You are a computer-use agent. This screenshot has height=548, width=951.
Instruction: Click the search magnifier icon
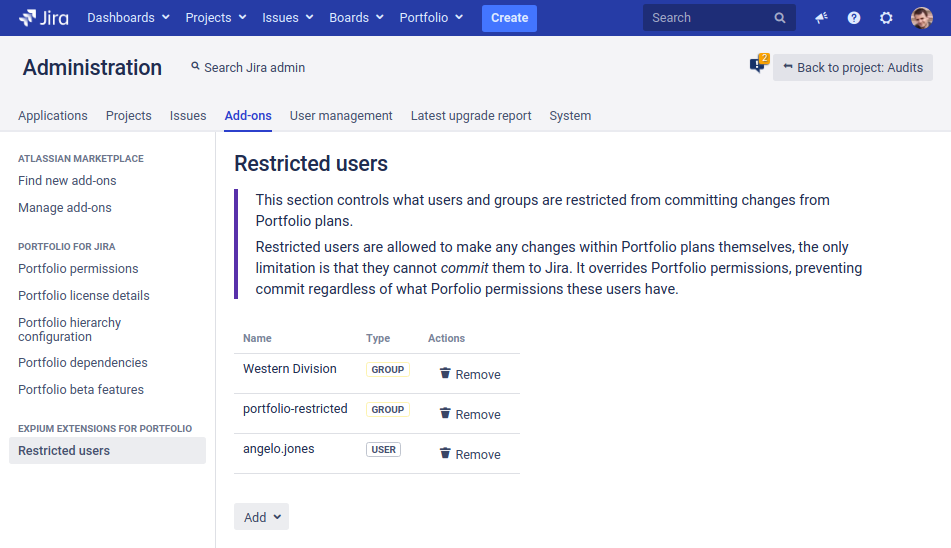(x=780, y=18)
